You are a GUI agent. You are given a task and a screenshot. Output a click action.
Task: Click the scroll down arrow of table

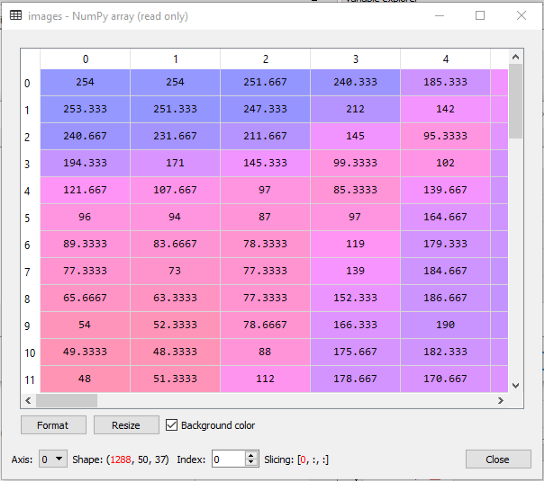click(x=516, y=386)
